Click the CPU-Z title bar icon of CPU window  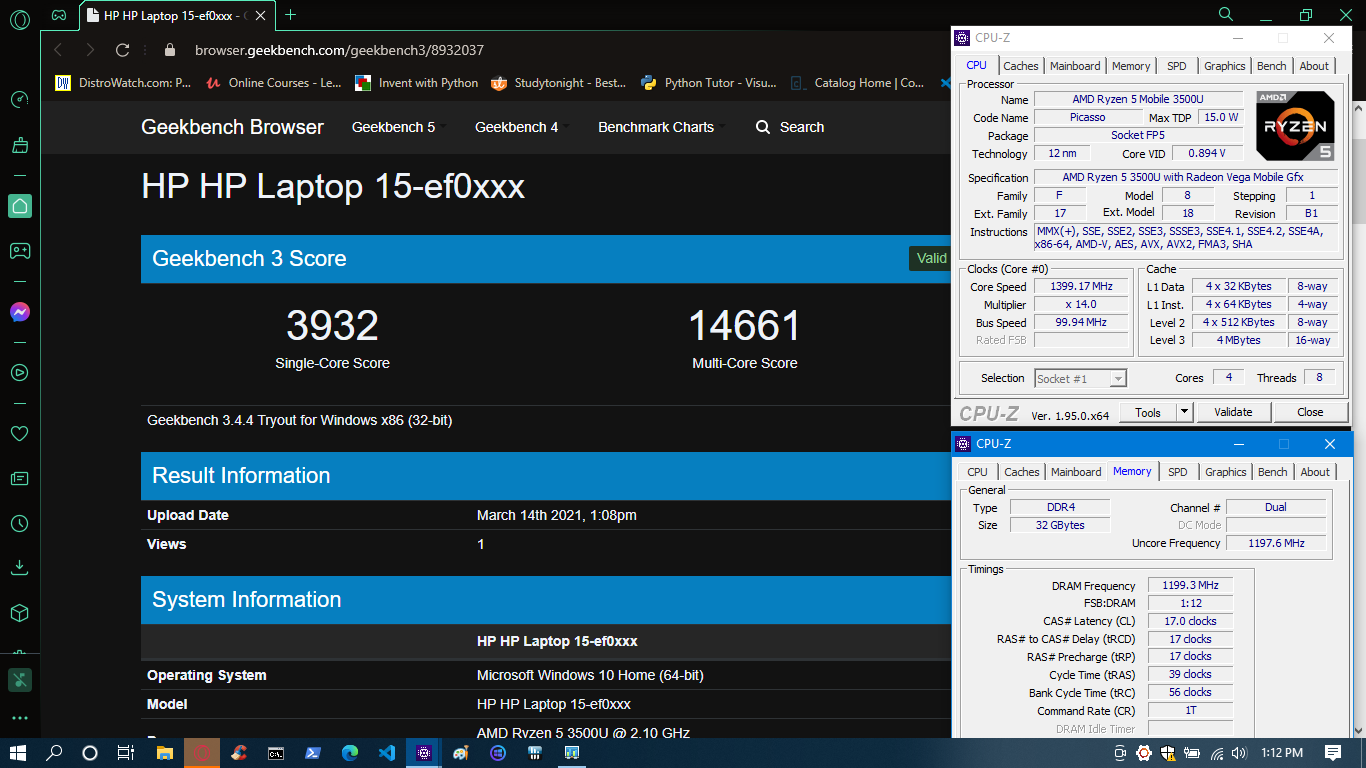(962, 38)
